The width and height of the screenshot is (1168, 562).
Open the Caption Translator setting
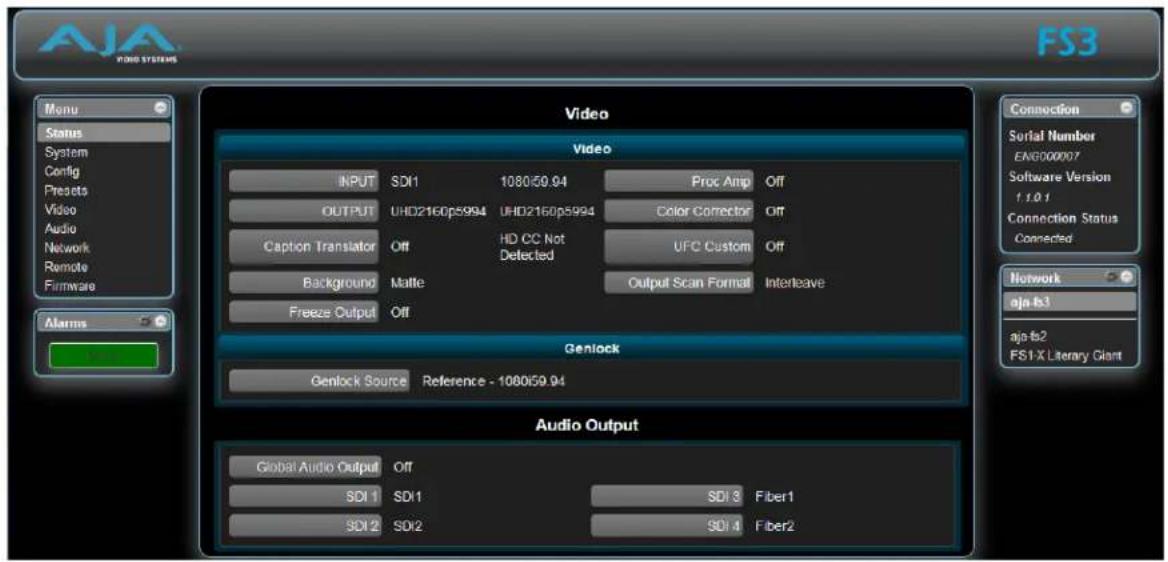coord(305,247)
